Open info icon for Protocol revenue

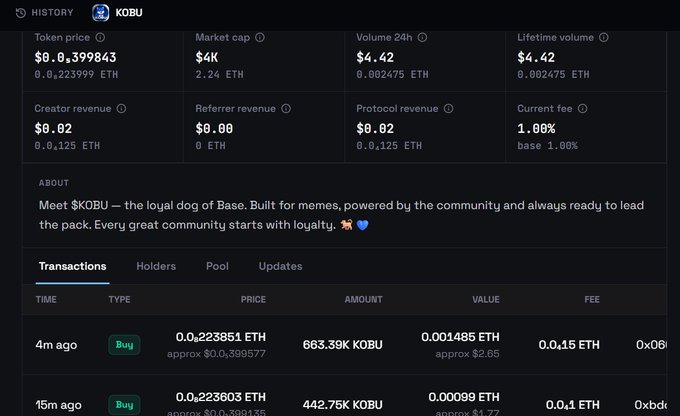(x=448, y=108)
